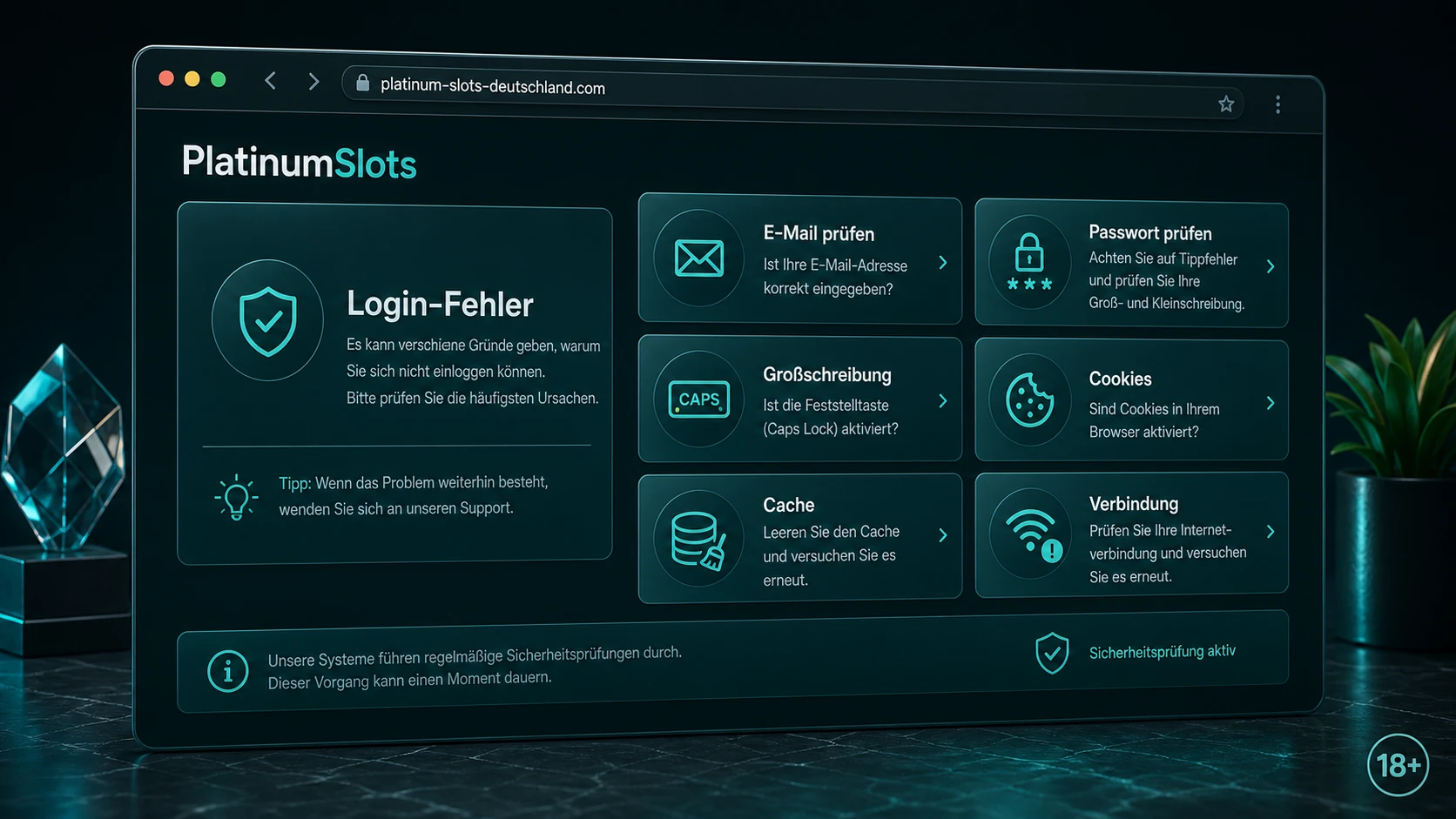
Task: Open the E-Mail prüfen card title
Action: [819, 233]
